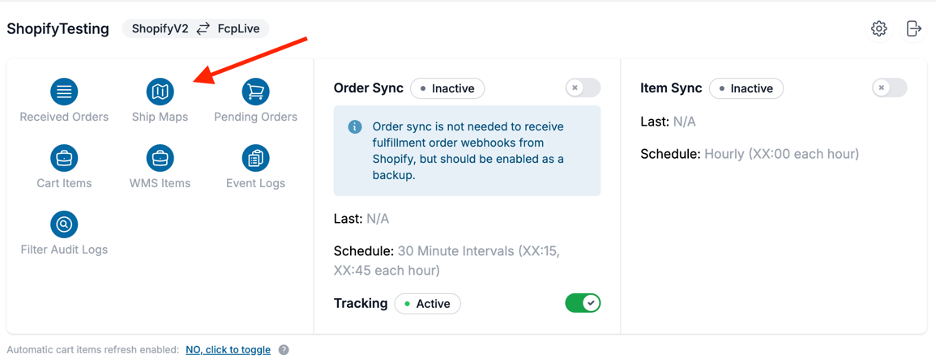Click the Item Sync Inactive status badge
Screen dimensions: 936x364
tap(746, 88)
